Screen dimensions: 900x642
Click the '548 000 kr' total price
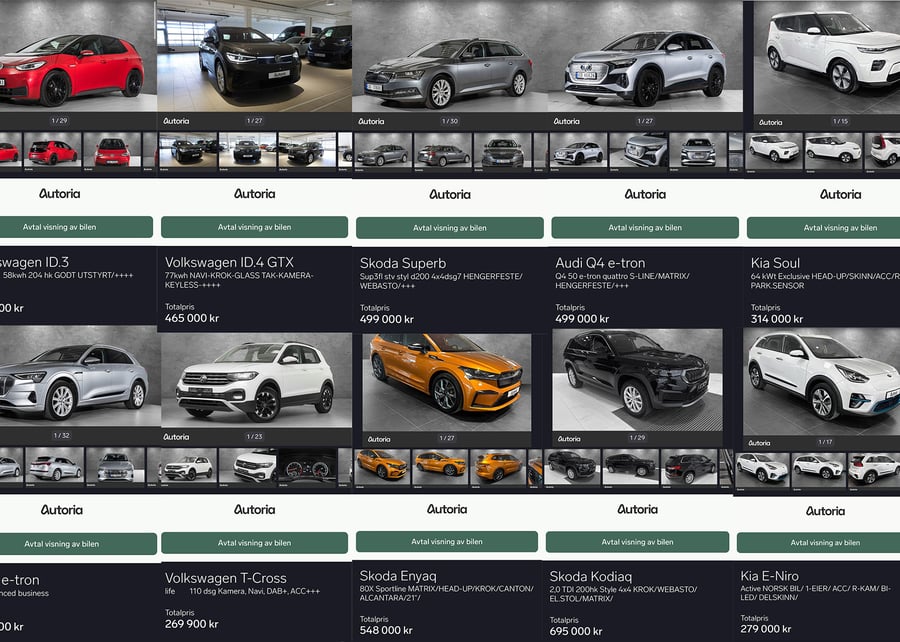[x=386, y=630]
